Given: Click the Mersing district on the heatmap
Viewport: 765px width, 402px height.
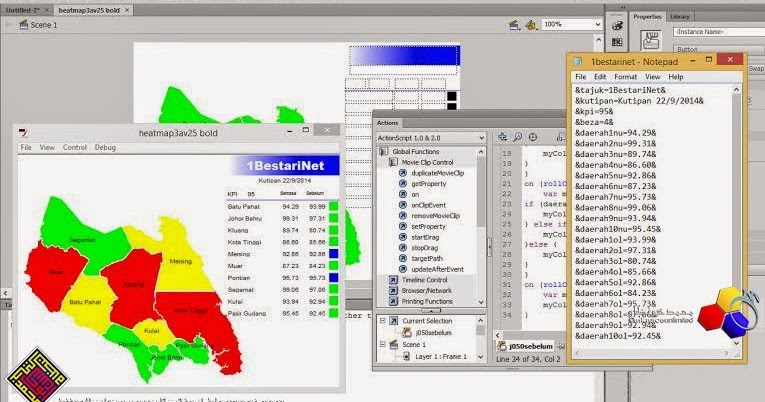Looking at the screenshot, I should click(181, 261).
